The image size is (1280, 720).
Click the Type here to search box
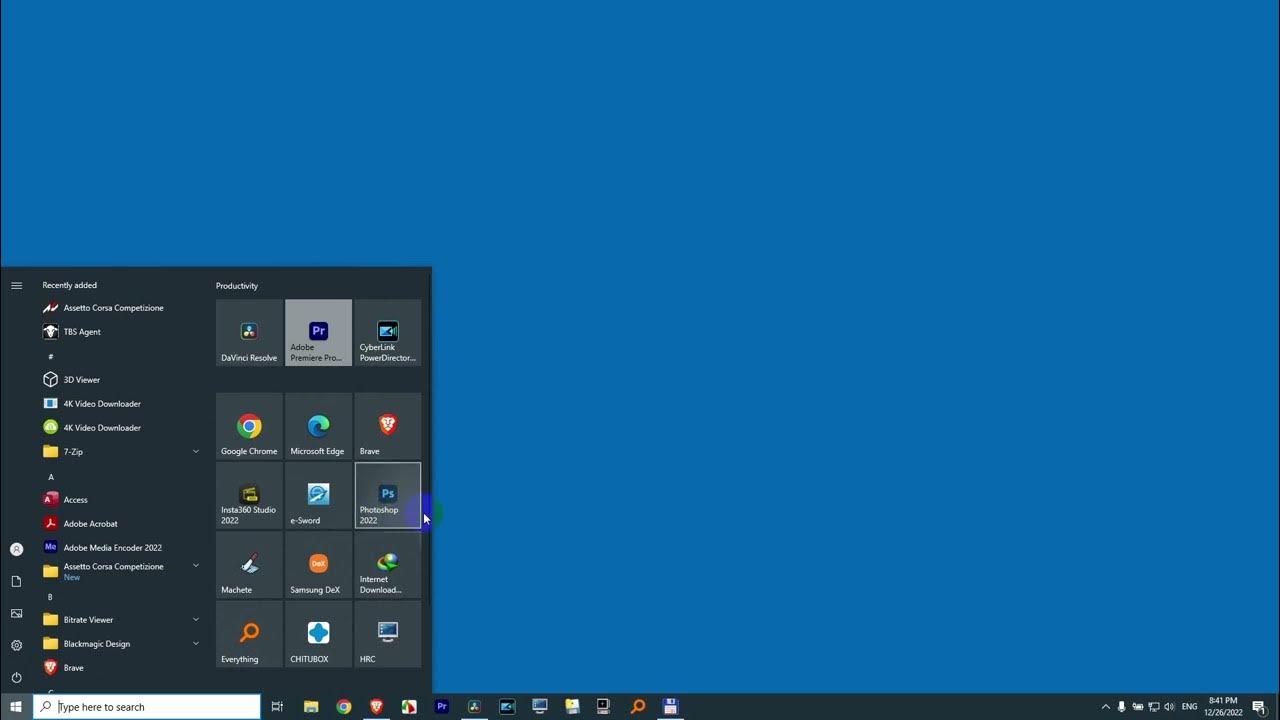click(x=147, y=707)
